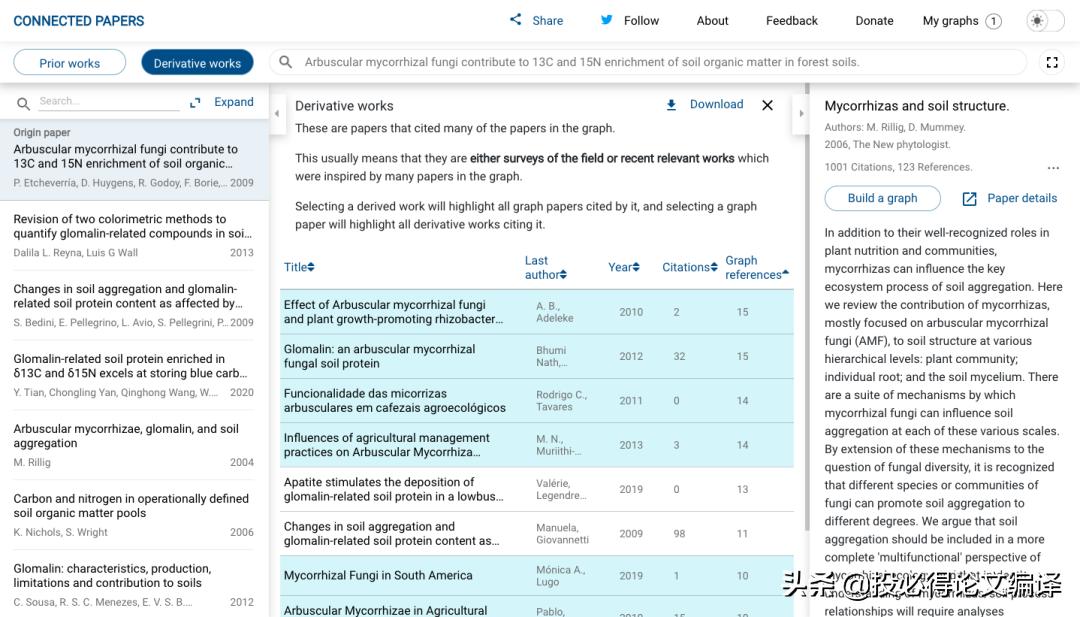The width and height of the screenshot is (1080, 617).
Task: Sort table by Last author
Action: (x=546, y=267)
